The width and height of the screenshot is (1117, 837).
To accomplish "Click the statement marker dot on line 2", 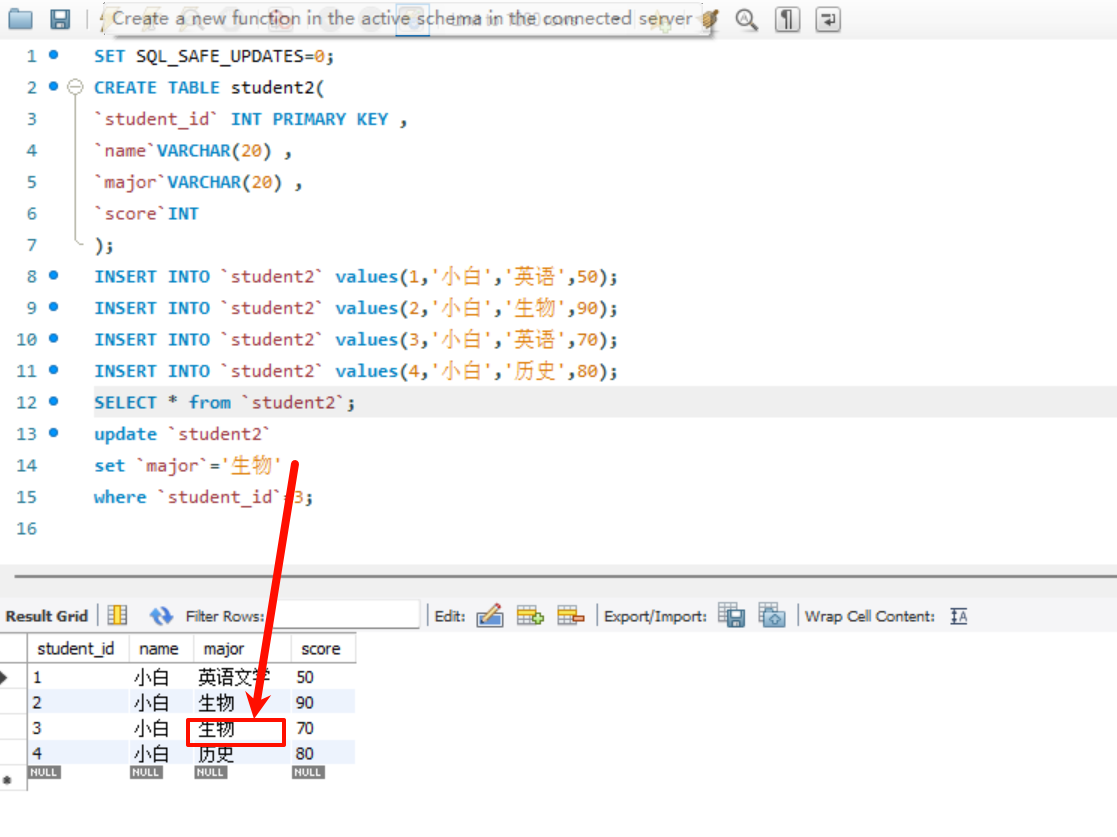I will tap(53, 86).
